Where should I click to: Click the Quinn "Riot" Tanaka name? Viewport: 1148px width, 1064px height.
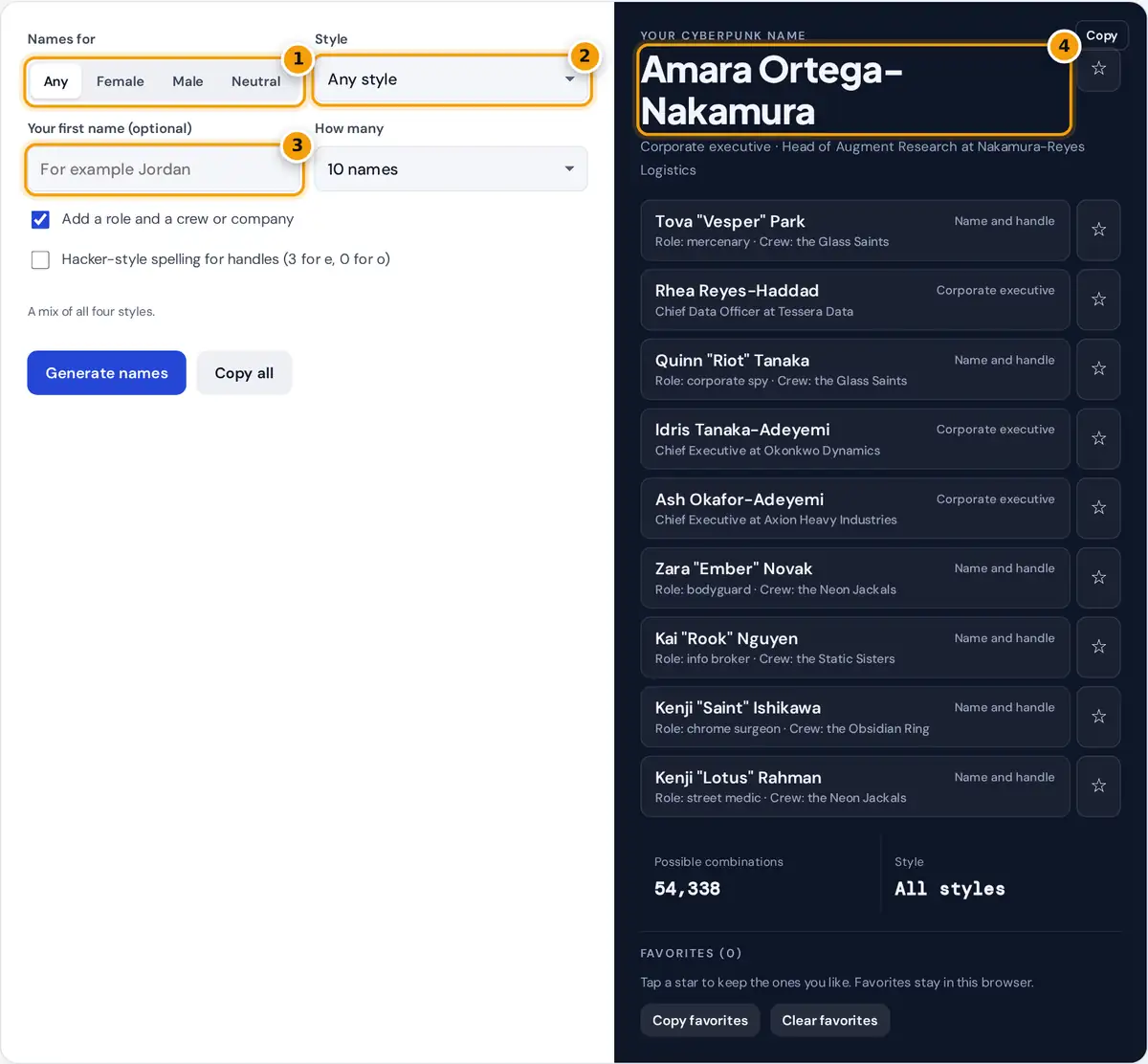732,361
